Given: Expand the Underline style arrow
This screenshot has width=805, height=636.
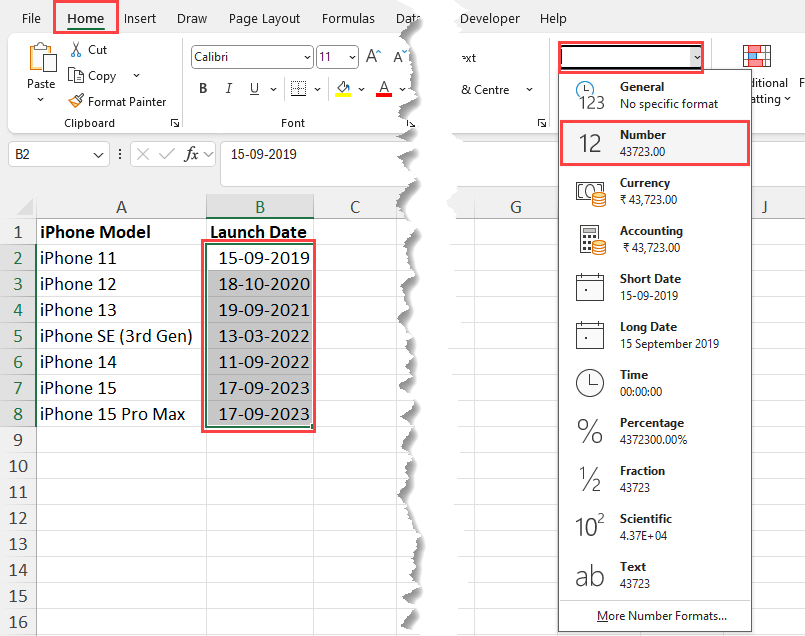Looking at the screenshot, I should coord(273,89).
